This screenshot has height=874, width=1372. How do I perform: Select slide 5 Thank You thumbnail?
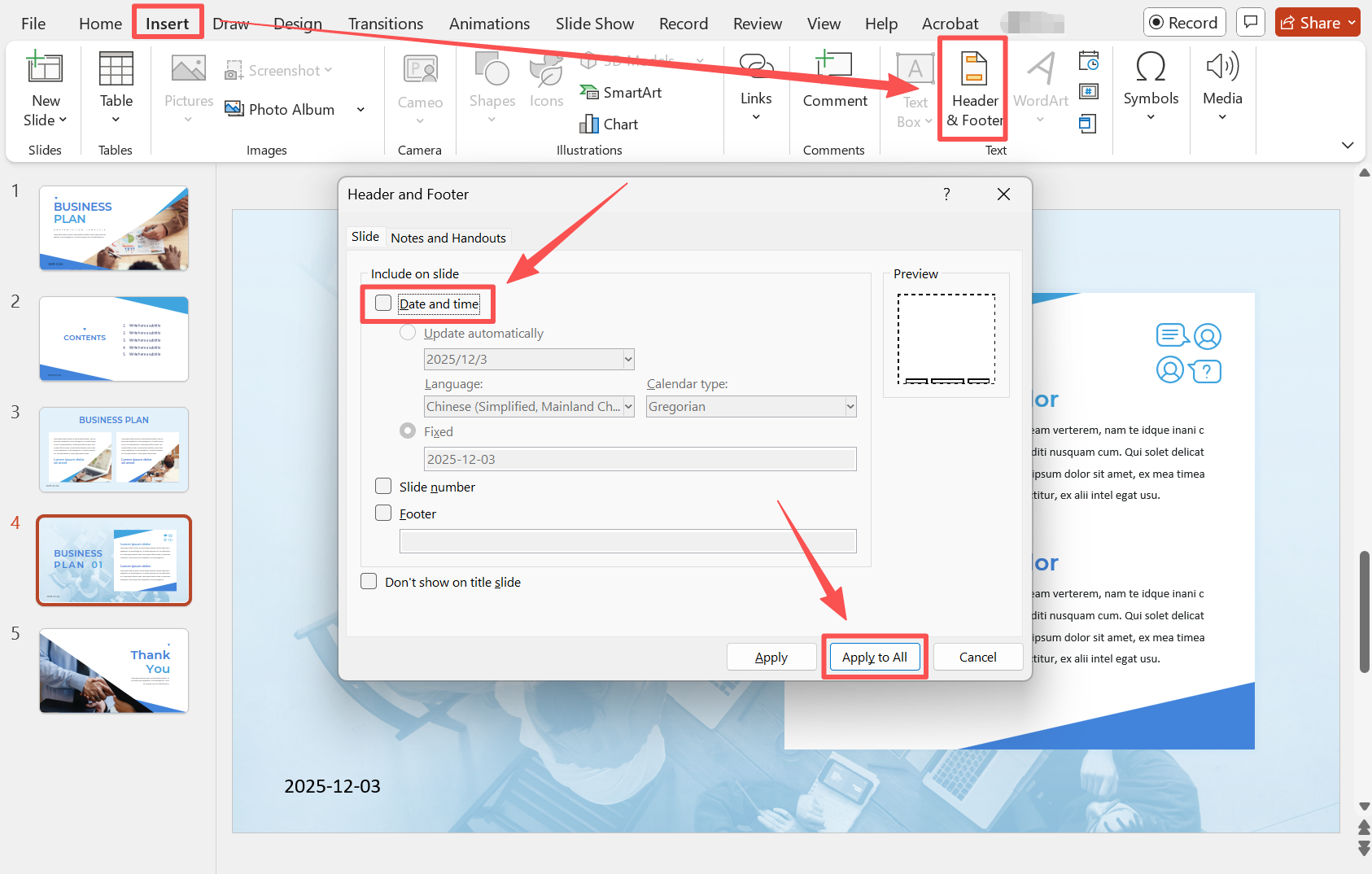coord(114,671)
